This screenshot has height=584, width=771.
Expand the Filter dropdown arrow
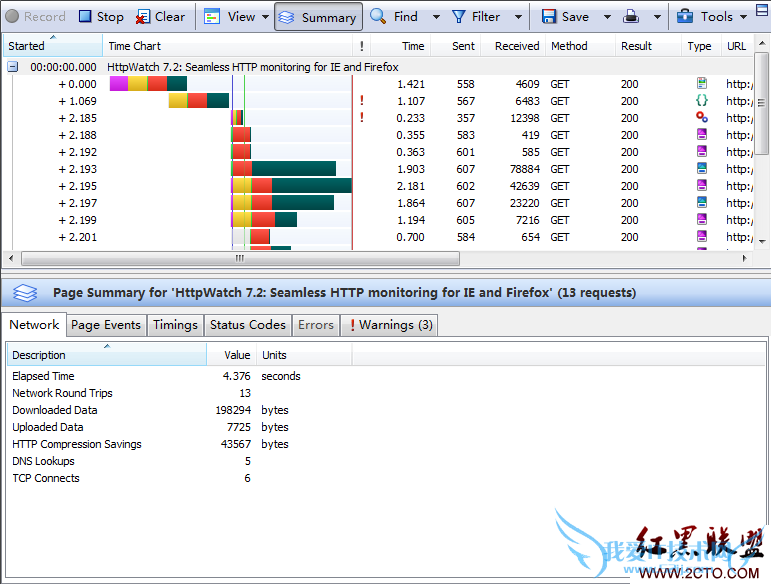coord(518,17)
